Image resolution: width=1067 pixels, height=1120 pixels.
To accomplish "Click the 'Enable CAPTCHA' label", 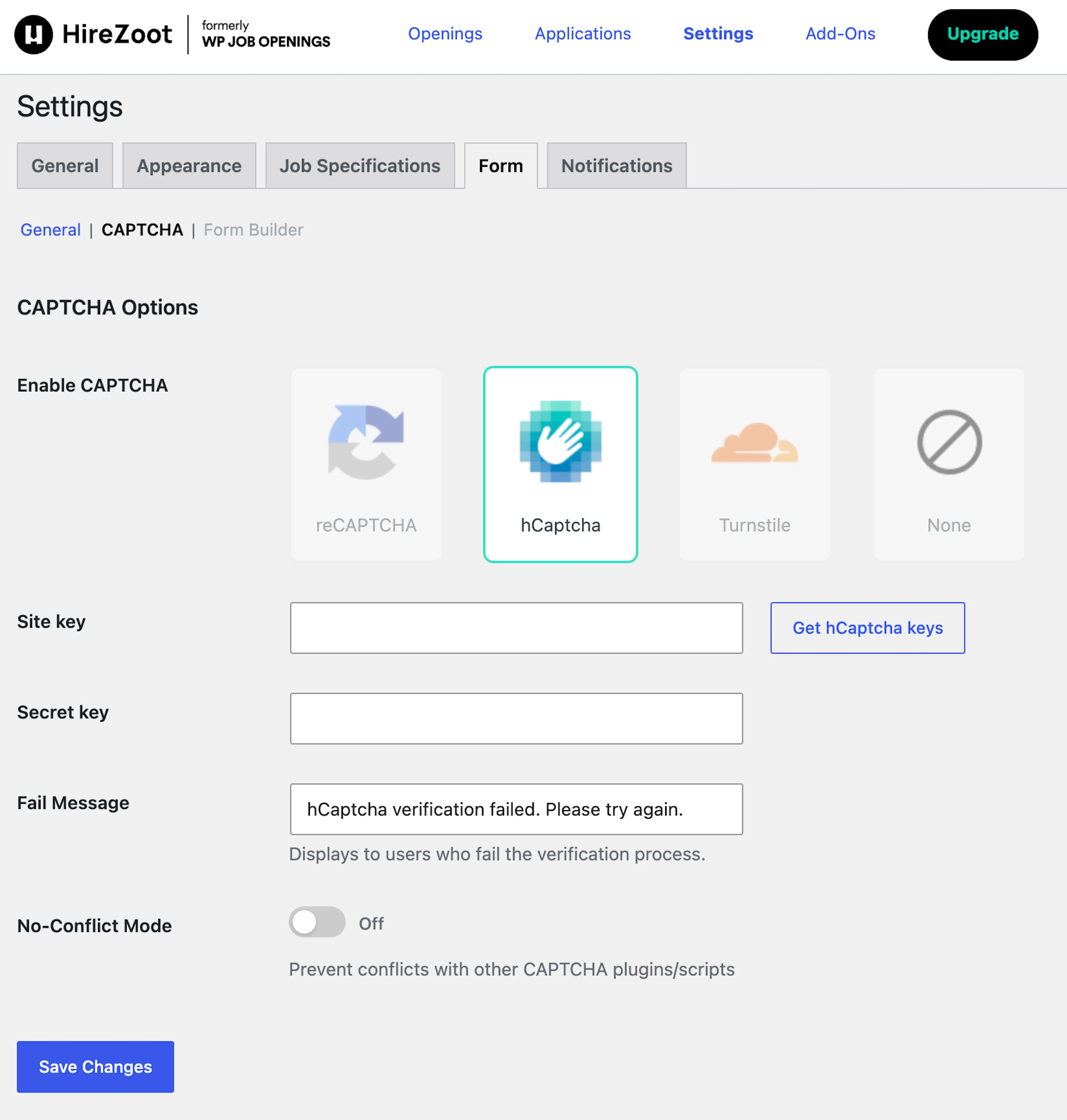I will (92, 385).
